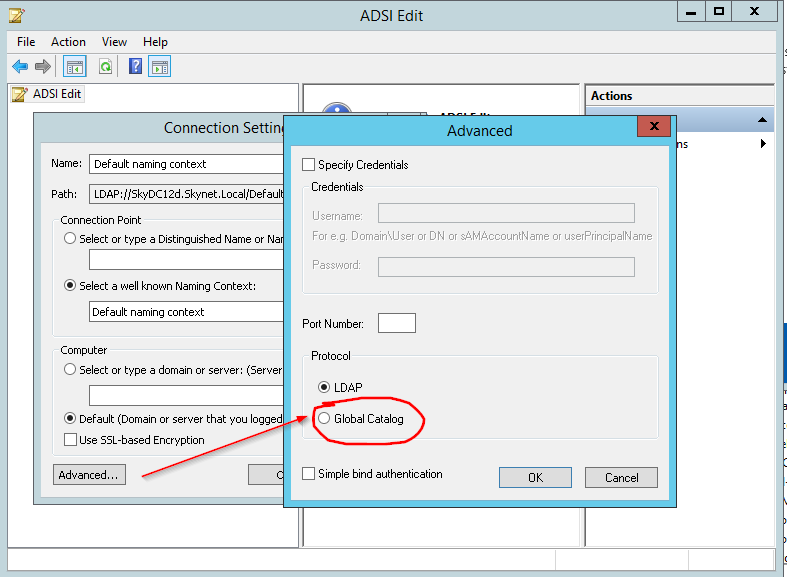Click the domain or server text box
Viewport: 787px width, 577px height.
pos(186,395)
